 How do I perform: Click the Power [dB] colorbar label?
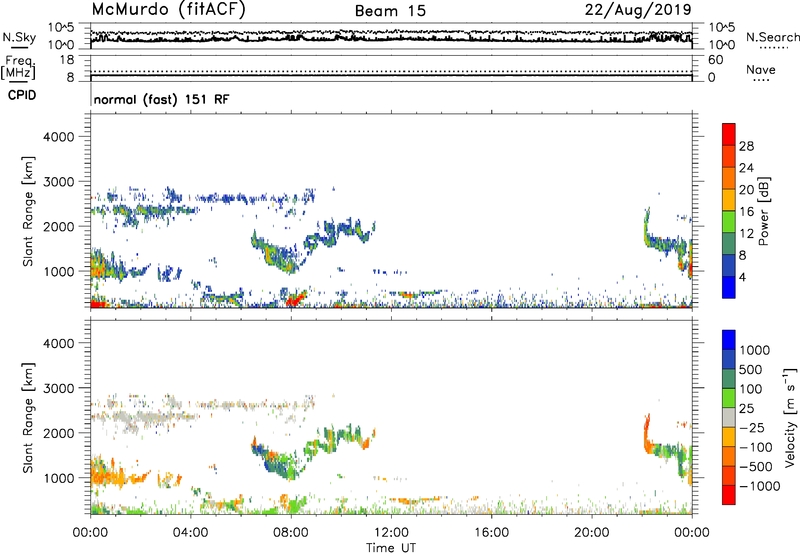[763, 211]
